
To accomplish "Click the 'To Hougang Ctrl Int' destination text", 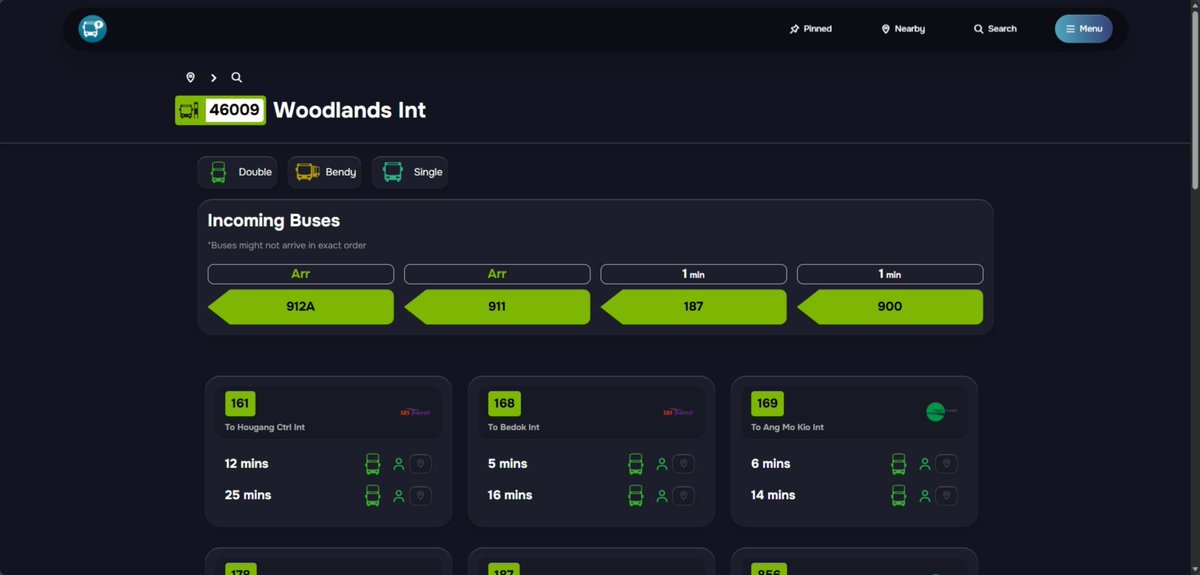I will coord(265,428).
